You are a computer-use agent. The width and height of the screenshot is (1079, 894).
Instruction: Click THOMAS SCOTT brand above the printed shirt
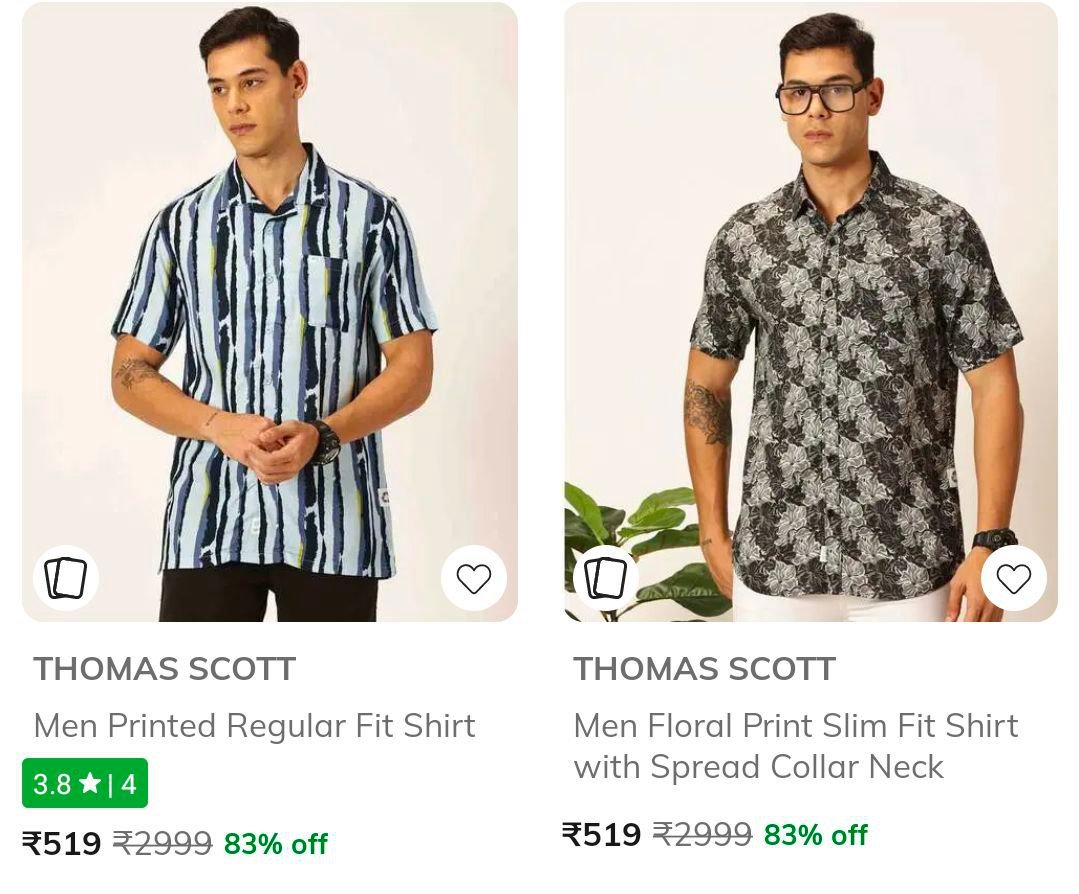click(165, 669)
